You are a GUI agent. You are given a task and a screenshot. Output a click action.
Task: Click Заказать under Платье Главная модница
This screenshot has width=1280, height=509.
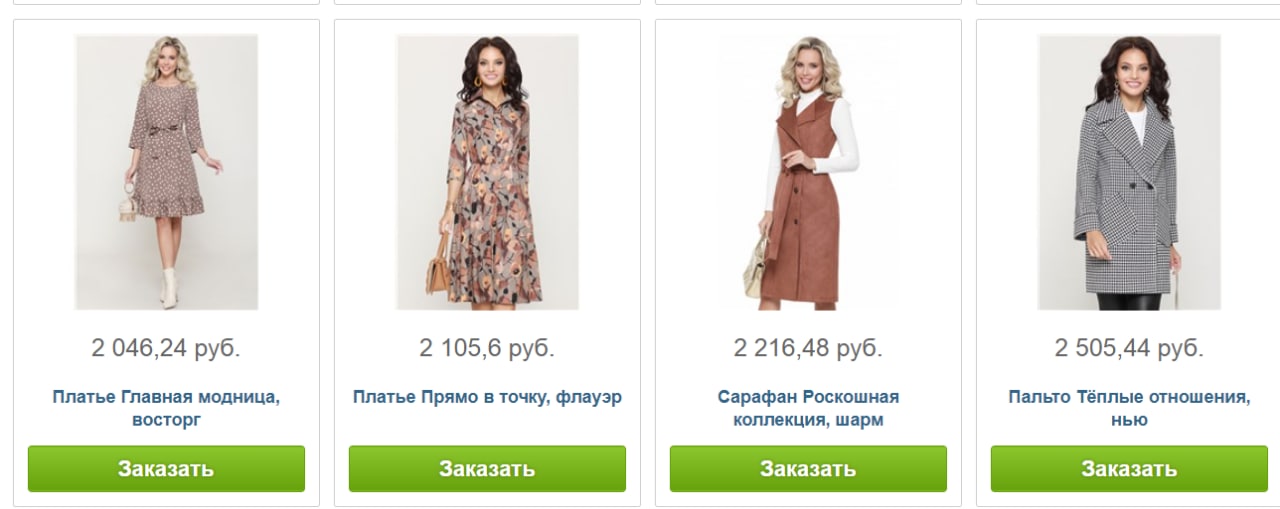click(166, 469)
